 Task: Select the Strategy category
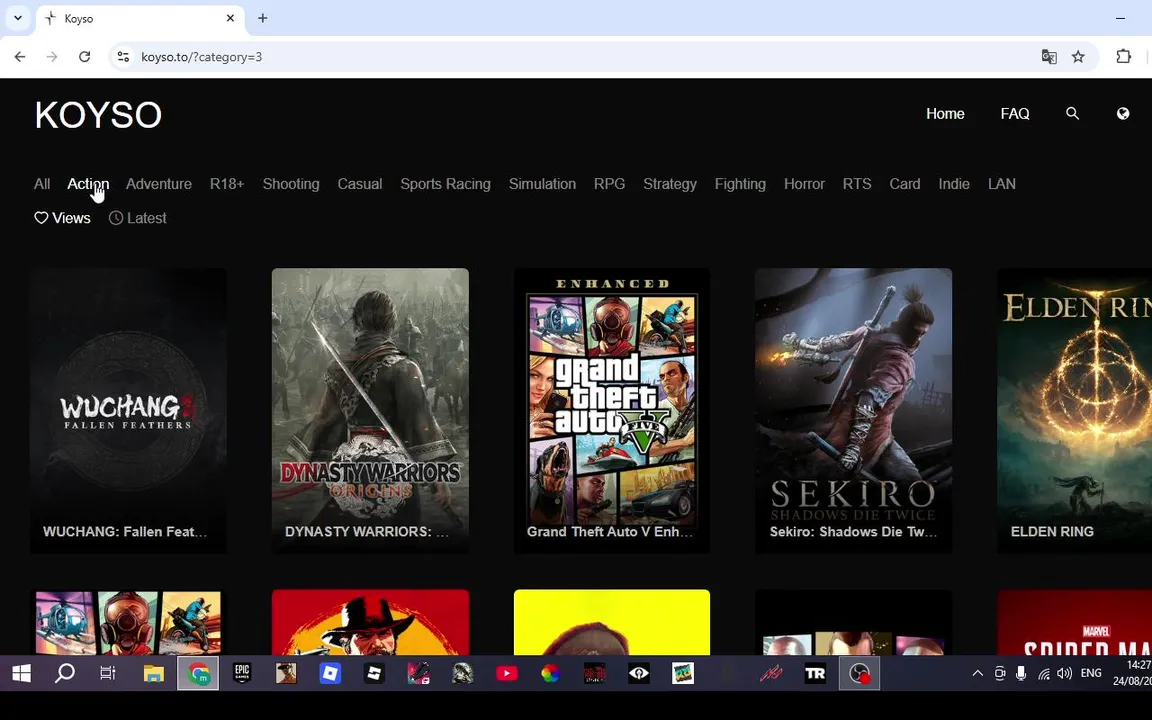pyautogui.click(x=670, y=184)
